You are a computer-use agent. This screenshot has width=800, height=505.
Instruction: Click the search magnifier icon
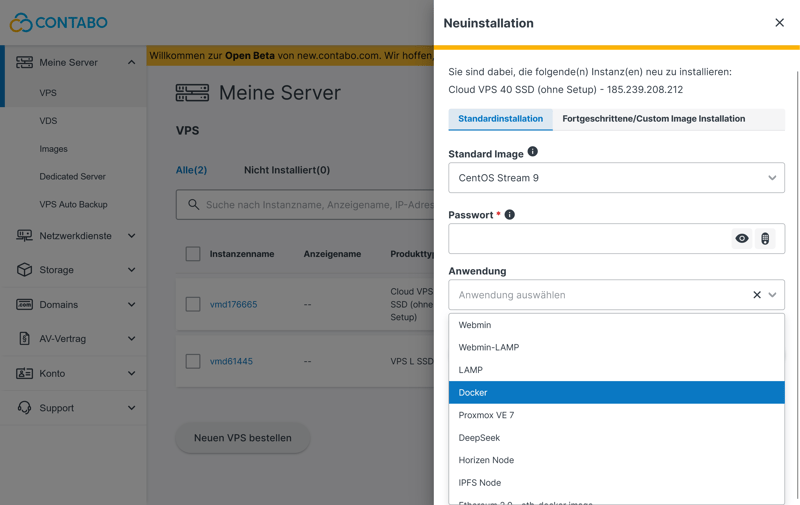coord(193,205)
